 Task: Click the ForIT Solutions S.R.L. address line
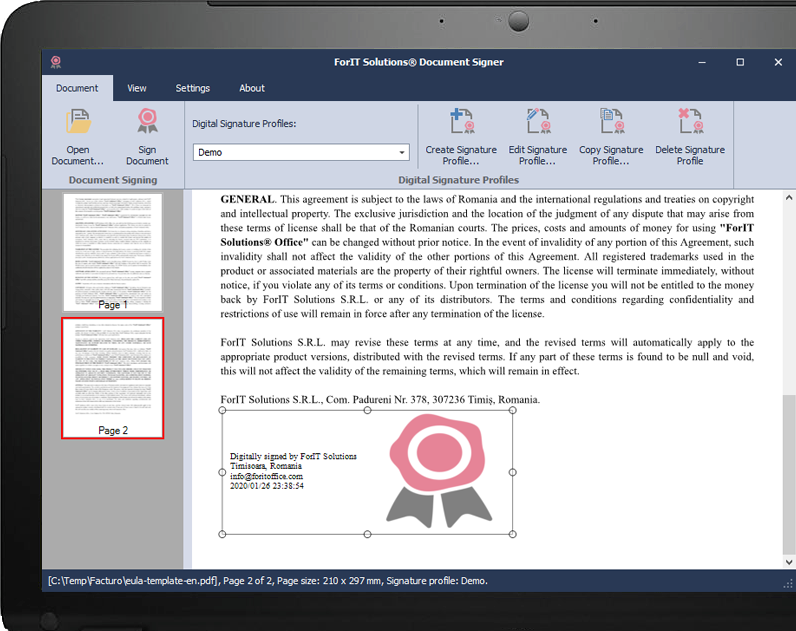[x=380, y=400]
